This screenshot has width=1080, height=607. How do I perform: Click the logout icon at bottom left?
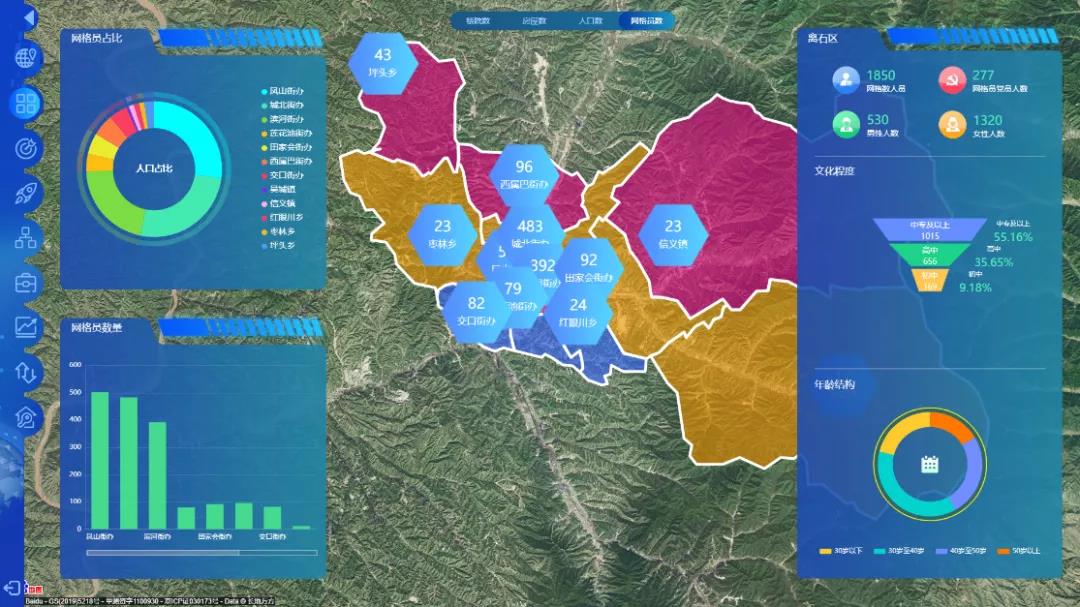tap(13, 586)
